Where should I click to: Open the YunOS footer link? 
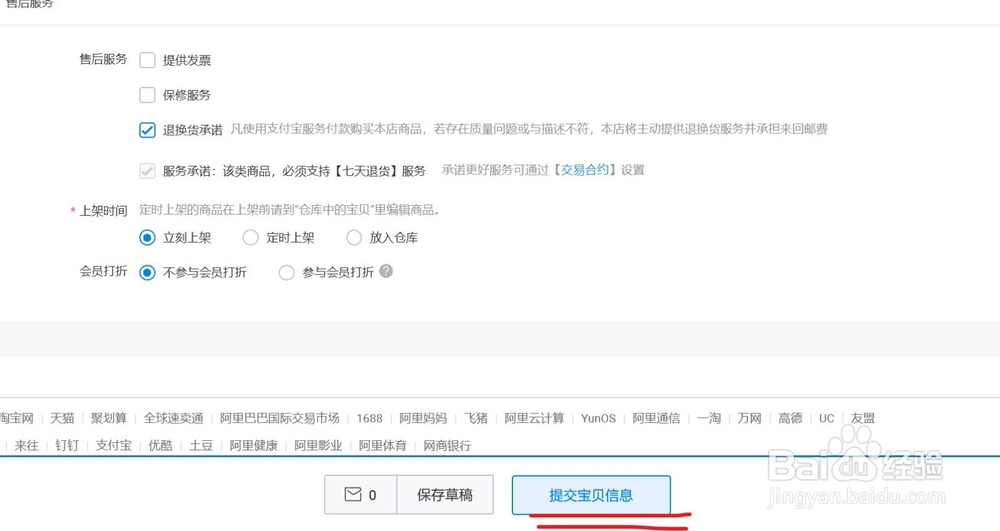click(598, 418)
